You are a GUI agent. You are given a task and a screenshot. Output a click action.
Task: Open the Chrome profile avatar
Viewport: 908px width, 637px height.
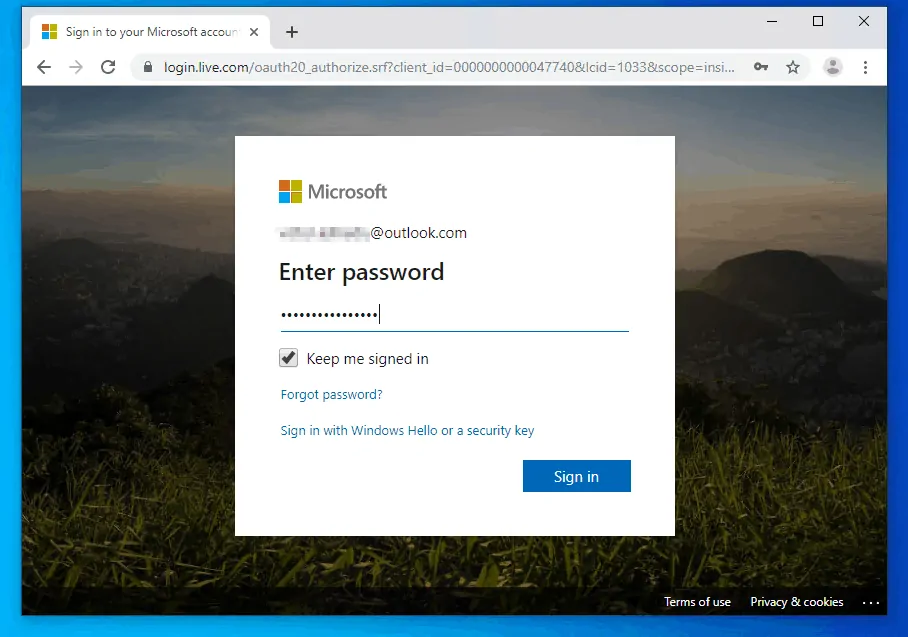(832, 68)
